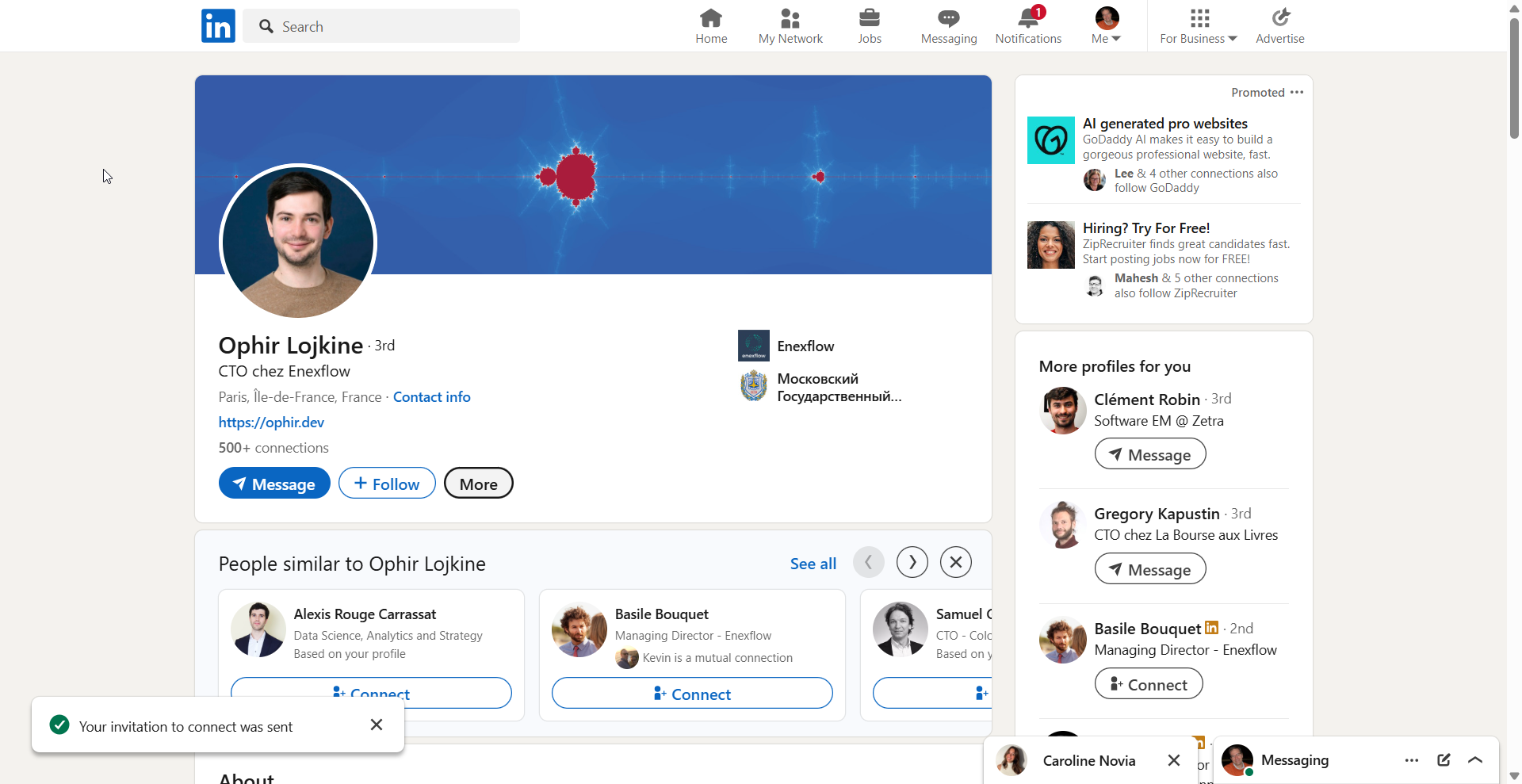Click the LinkedIn logo icon
1522x784 pixels.
click(218, 26)
